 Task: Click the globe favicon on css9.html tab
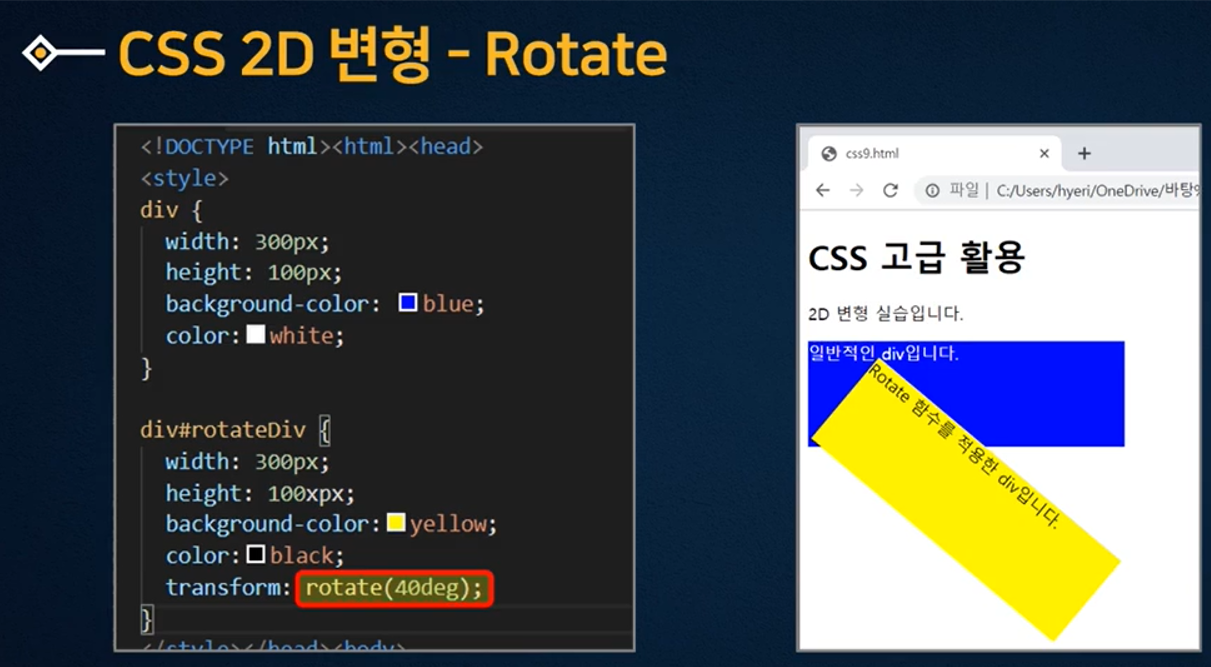tap(828, 153)
